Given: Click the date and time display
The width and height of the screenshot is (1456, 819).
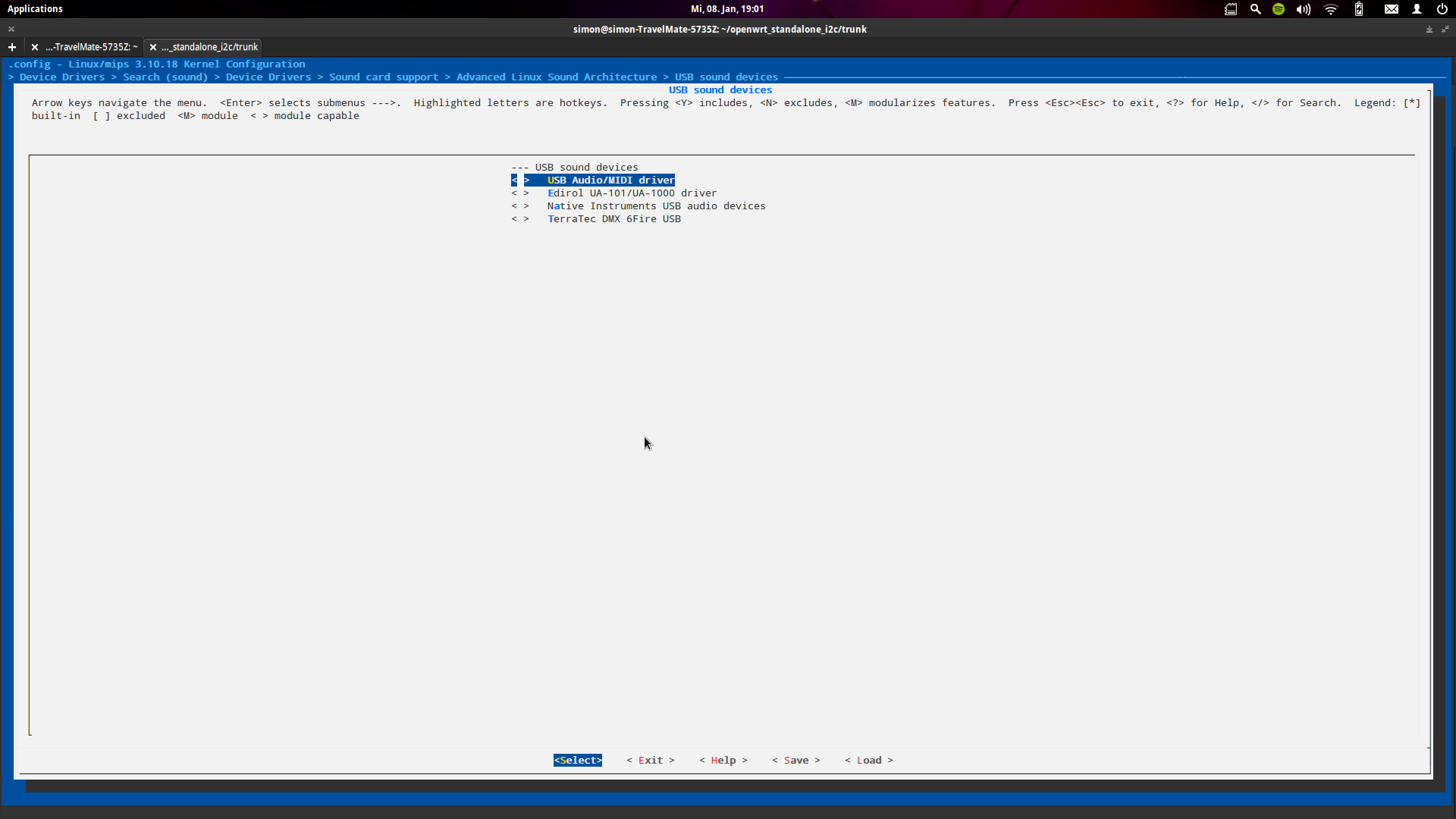Looking at the screenshot, I should click(x=726, y=9).
